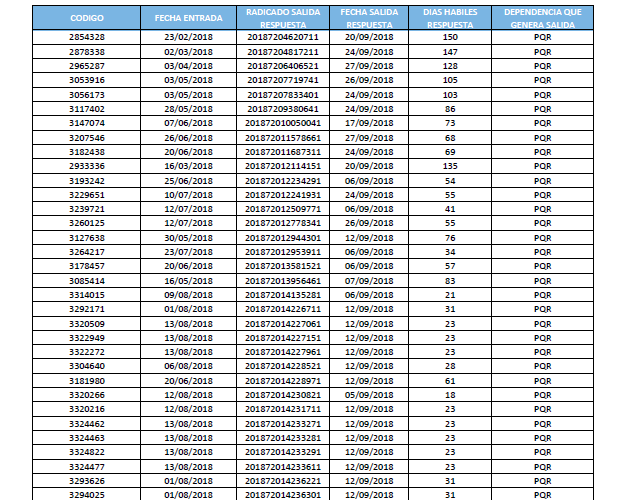629x500 pixels.
Task: Select code cell 2933336
Action: coord(87,166)
